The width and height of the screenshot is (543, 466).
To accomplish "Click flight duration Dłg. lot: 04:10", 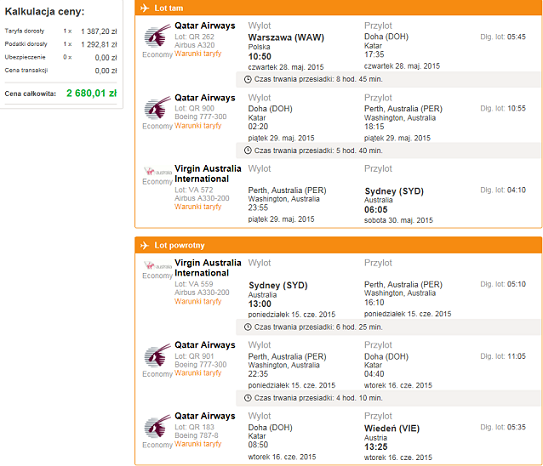I will click(x=503, y=190).
